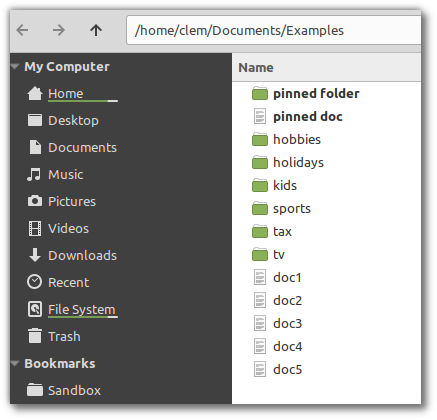
Task: Select the 'hobbies' folder name
Action: tap(297, 139)
